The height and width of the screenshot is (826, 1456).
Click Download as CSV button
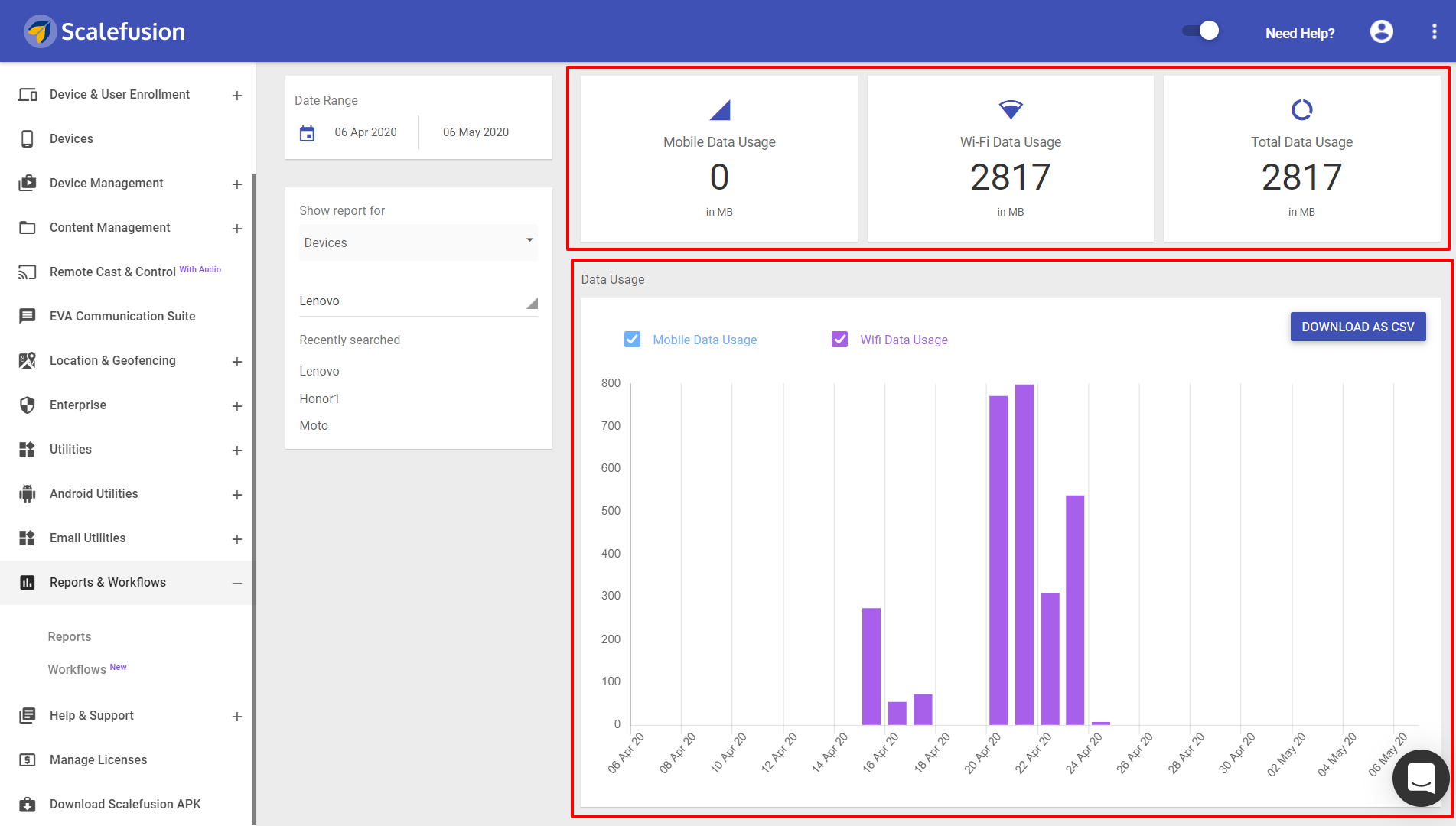point(1358,327)
